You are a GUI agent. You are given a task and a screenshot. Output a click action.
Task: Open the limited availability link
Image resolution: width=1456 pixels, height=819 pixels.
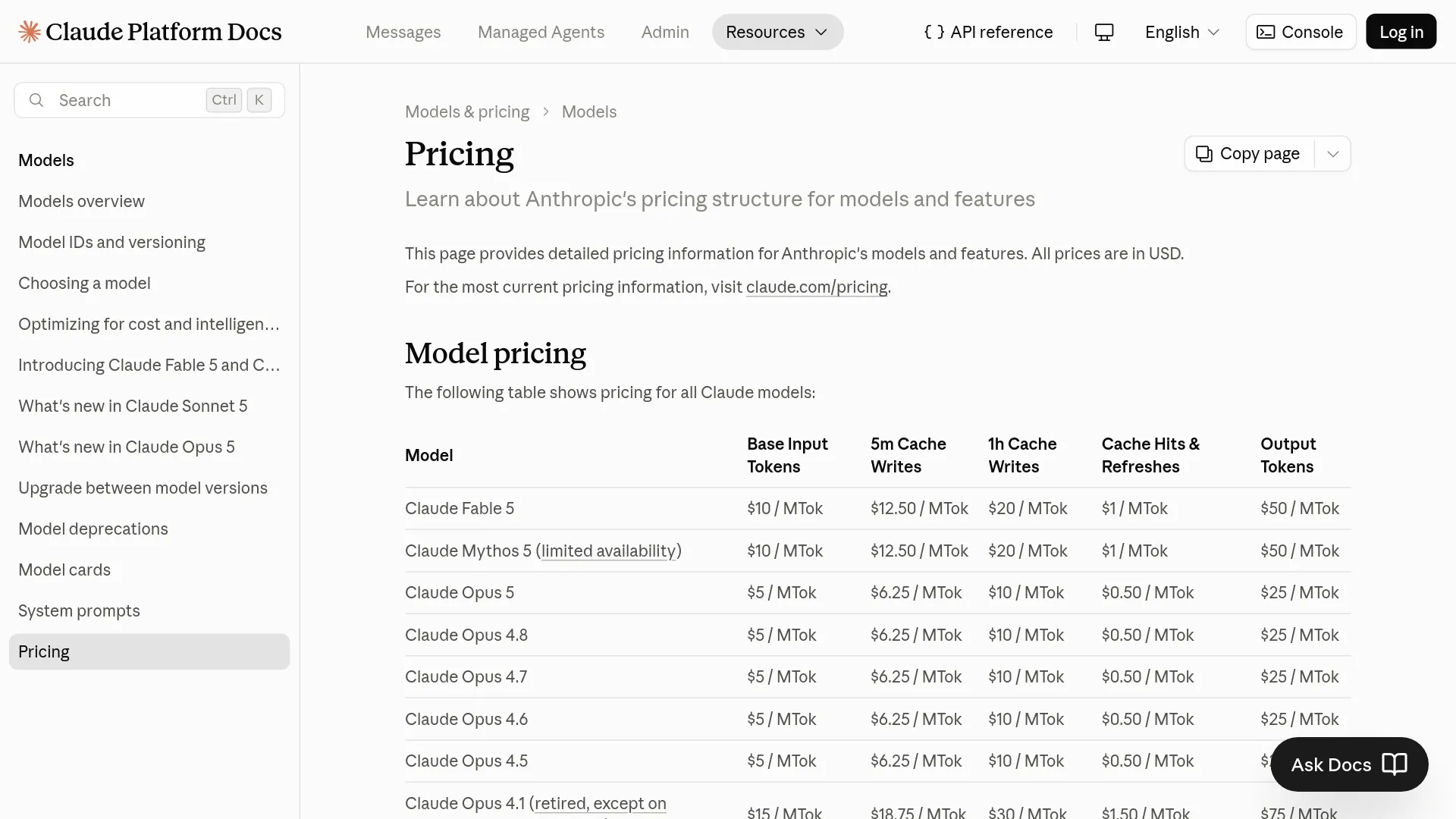[608, 551]
